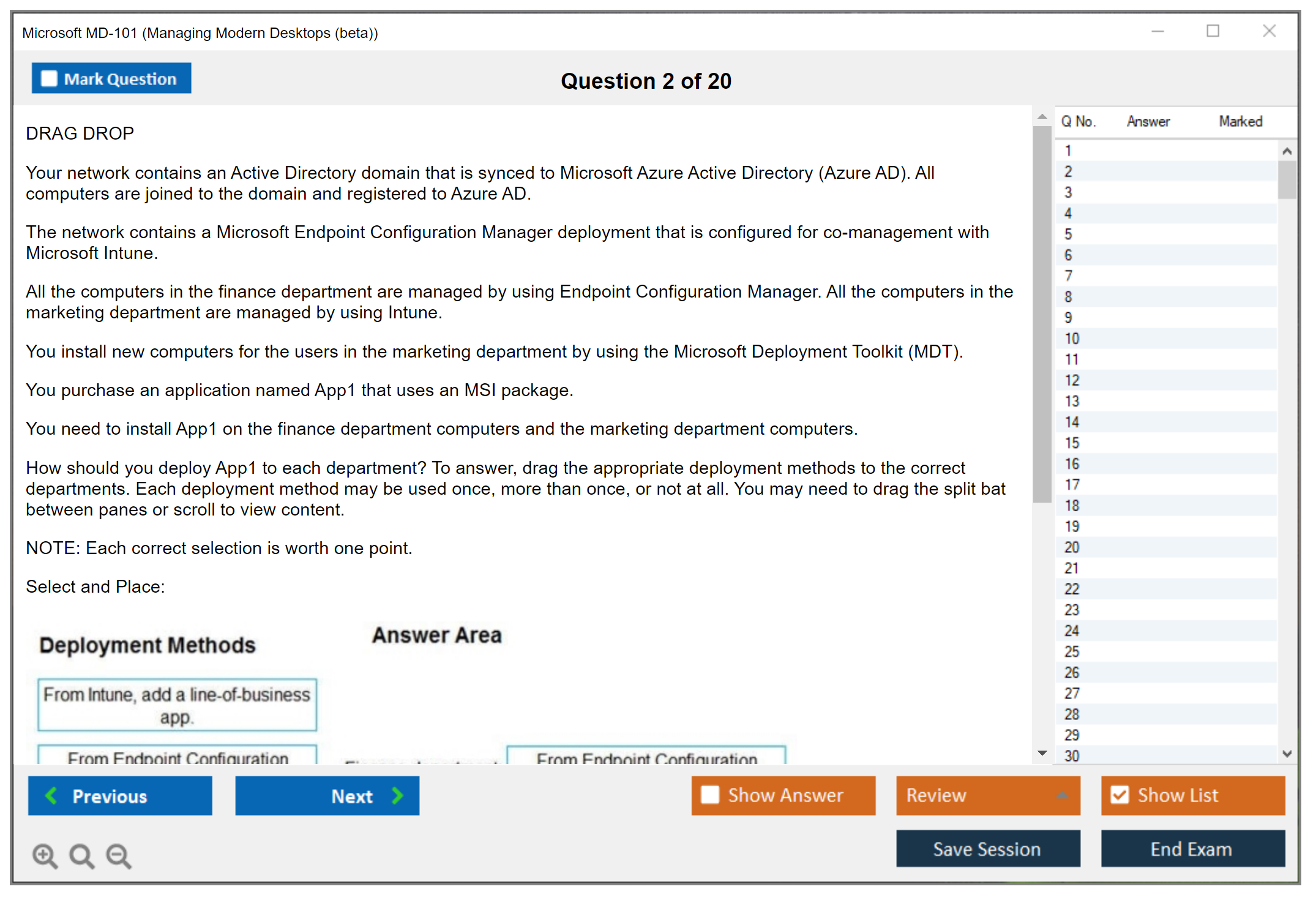1316x900 pixels.
Task: Click the reset zoom magnifier icon
Action: (81, 855)
